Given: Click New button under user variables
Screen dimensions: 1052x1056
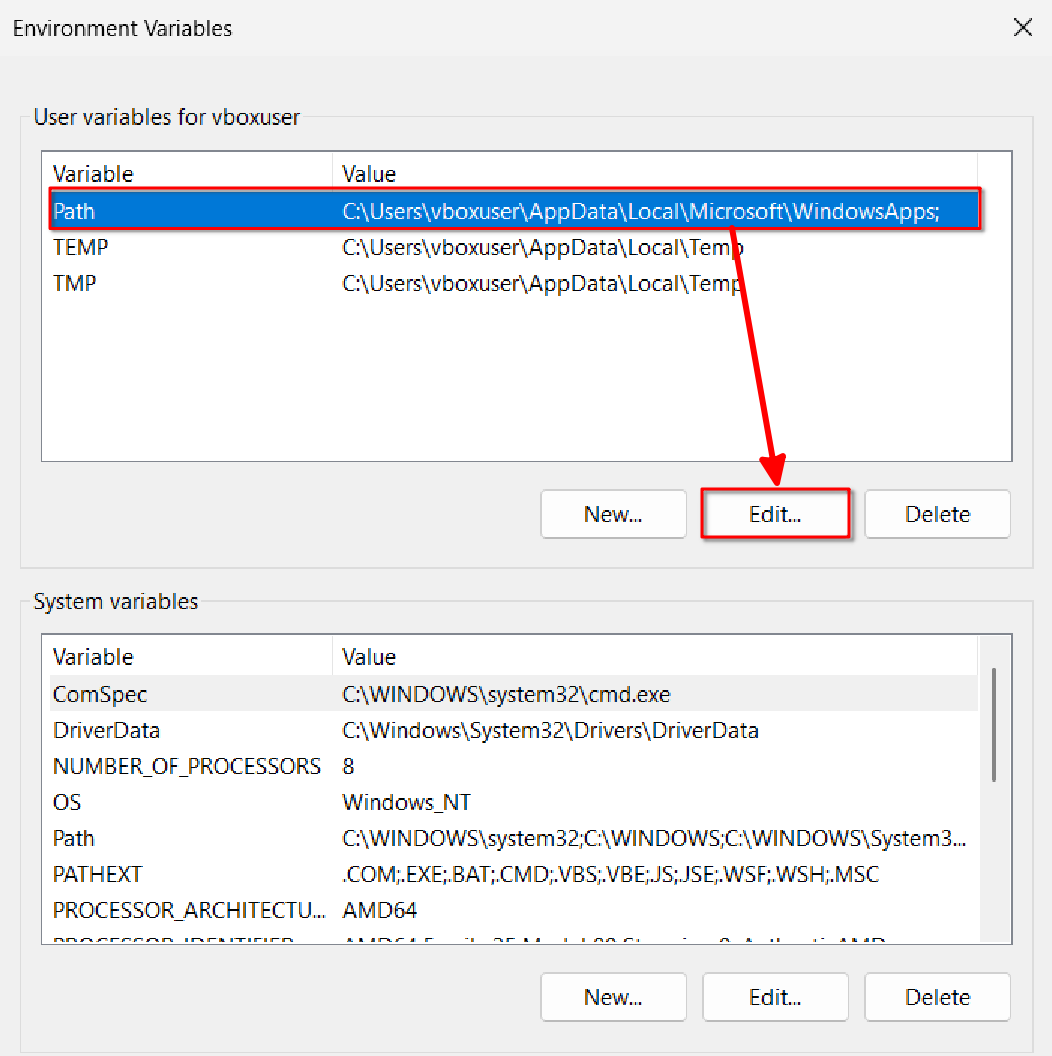Looking at the screenshot, I should point(613,514).
